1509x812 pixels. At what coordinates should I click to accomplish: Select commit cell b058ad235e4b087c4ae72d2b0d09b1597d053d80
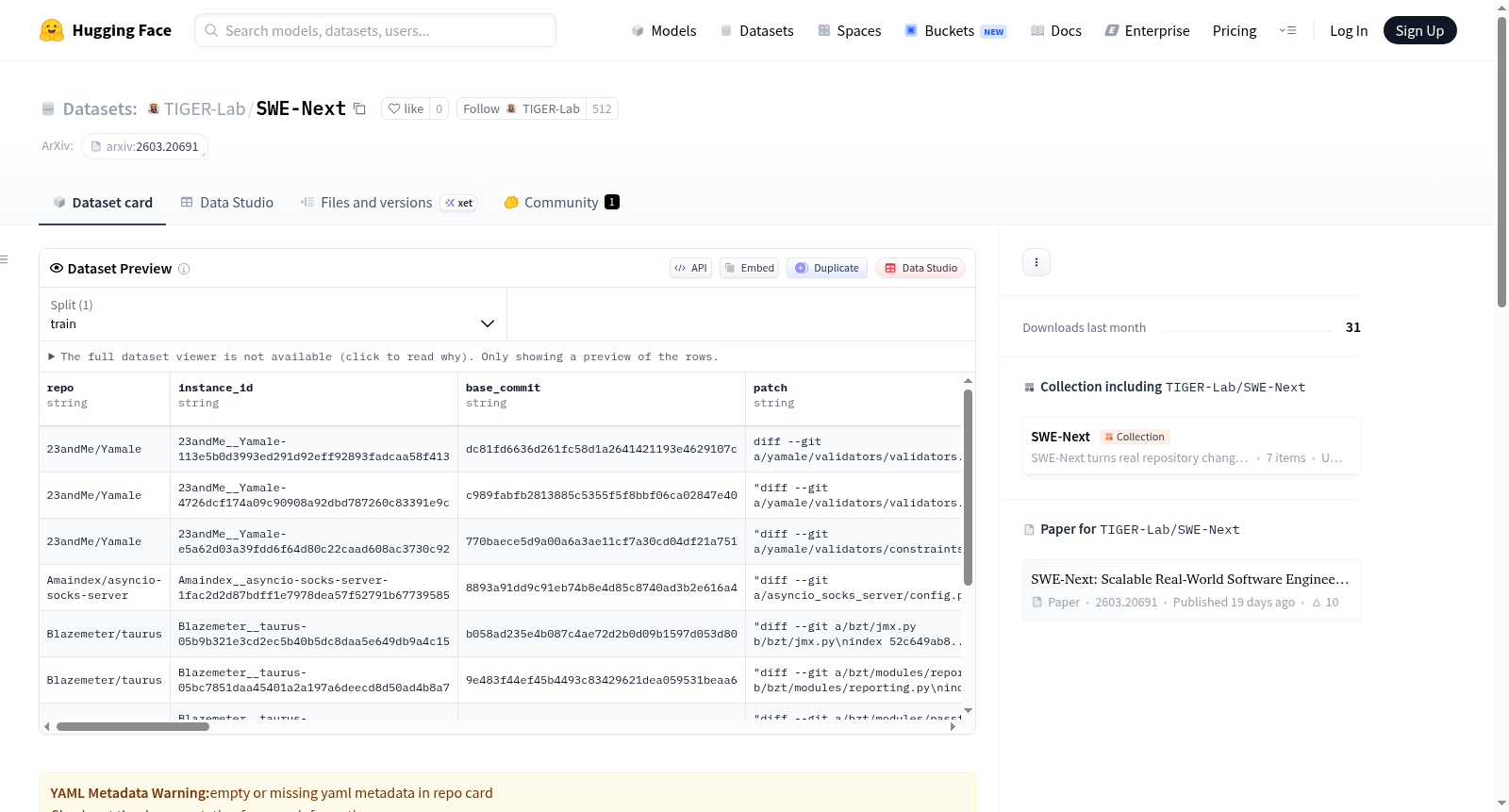[602, 634]
